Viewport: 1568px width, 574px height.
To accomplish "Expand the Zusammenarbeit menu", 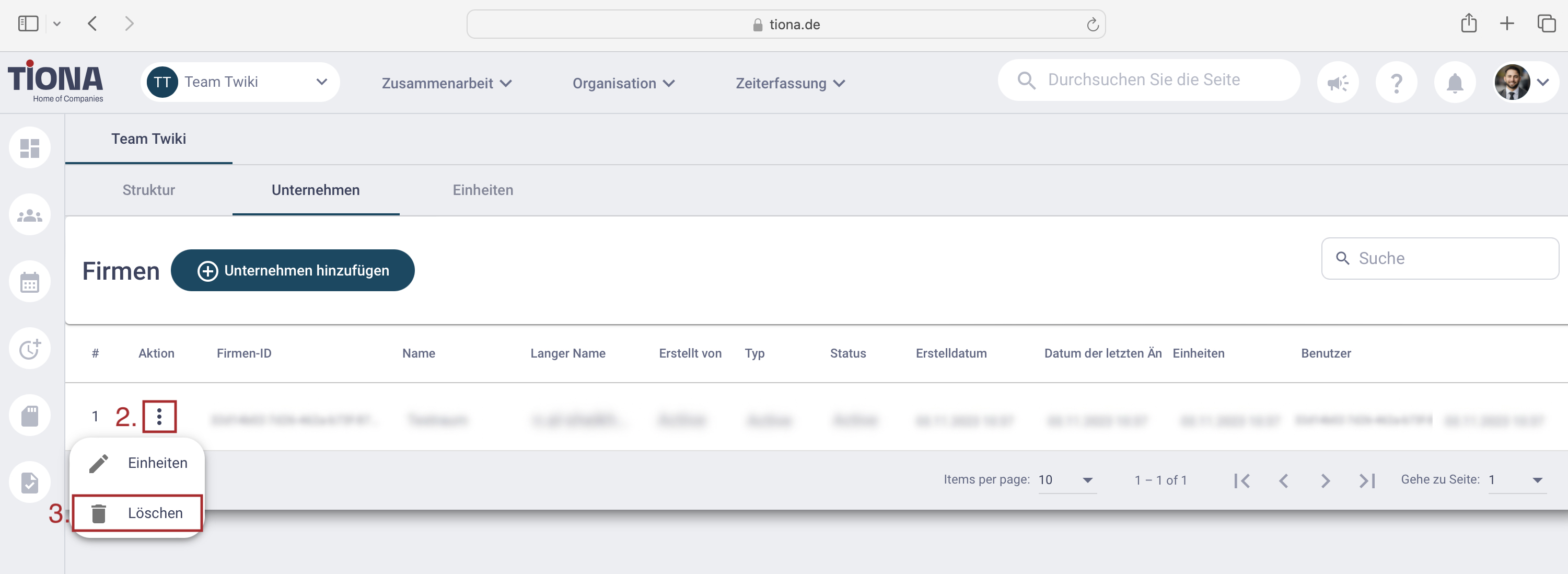I will pyautogui.click(x=446, y=84).
